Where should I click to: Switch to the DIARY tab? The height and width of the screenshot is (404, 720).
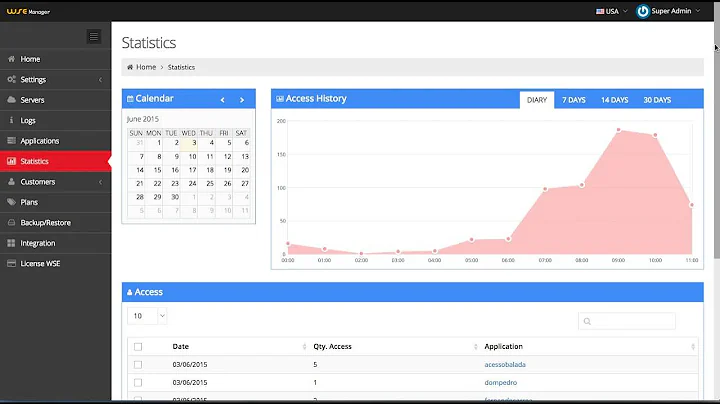tap(537, 100)
